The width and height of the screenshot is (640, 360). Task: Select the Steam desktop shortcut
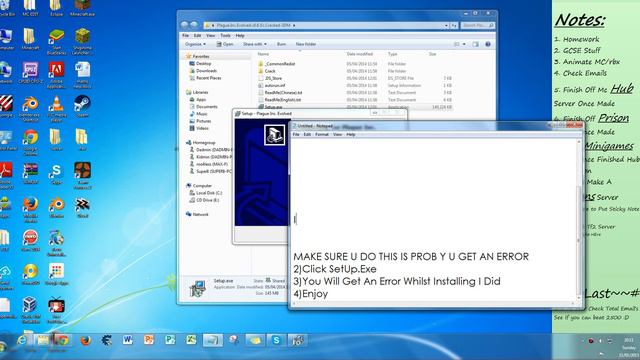(82, 106)
